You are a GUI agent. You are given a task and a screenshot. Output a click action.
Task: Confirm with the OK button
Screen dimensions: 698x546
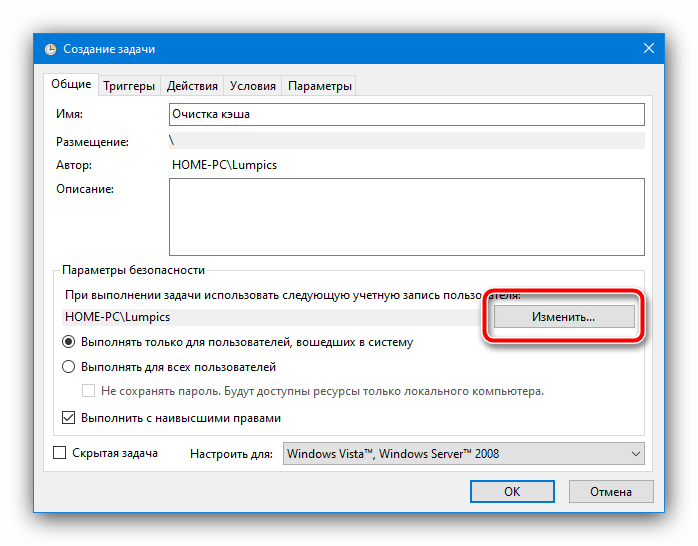pos(512,491)
